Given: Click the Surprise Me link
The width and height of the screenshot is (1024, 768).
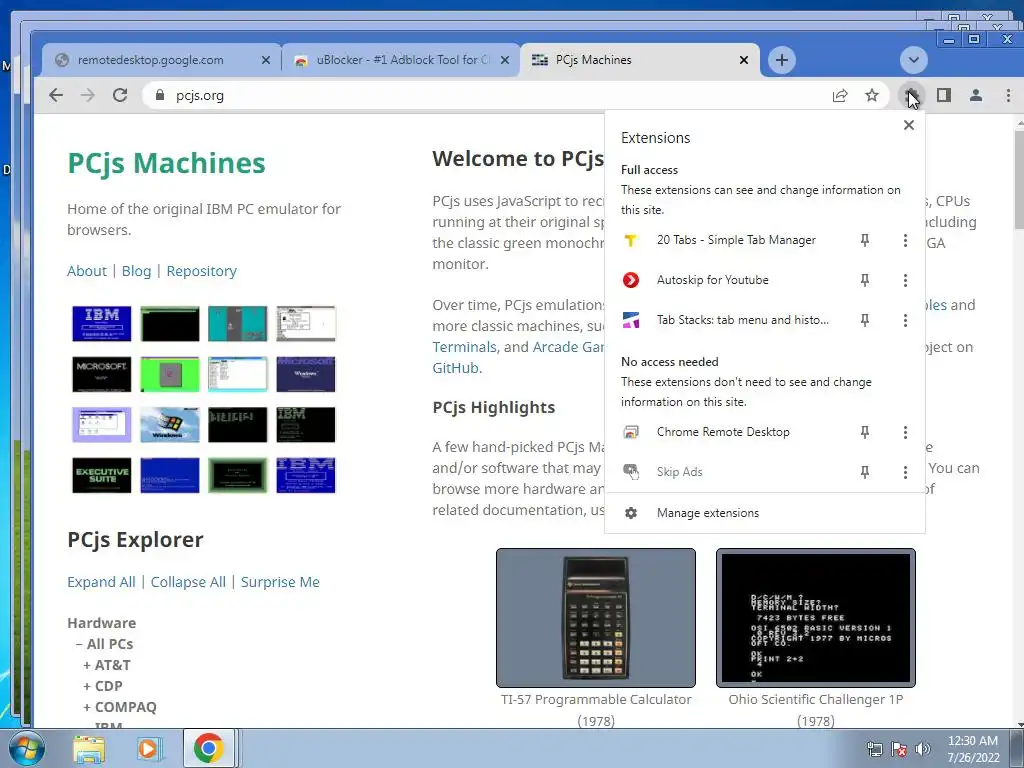Looking at the screenshot, I should pyautogui.click(x=280, y=582).
